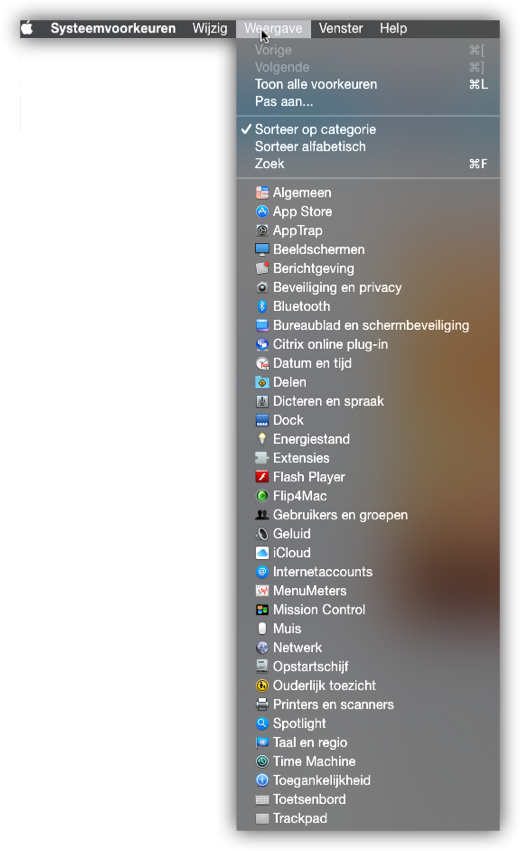Click the Citrix online plug-in icon
This screenshot has height=851, width=520.
point(262,344)
